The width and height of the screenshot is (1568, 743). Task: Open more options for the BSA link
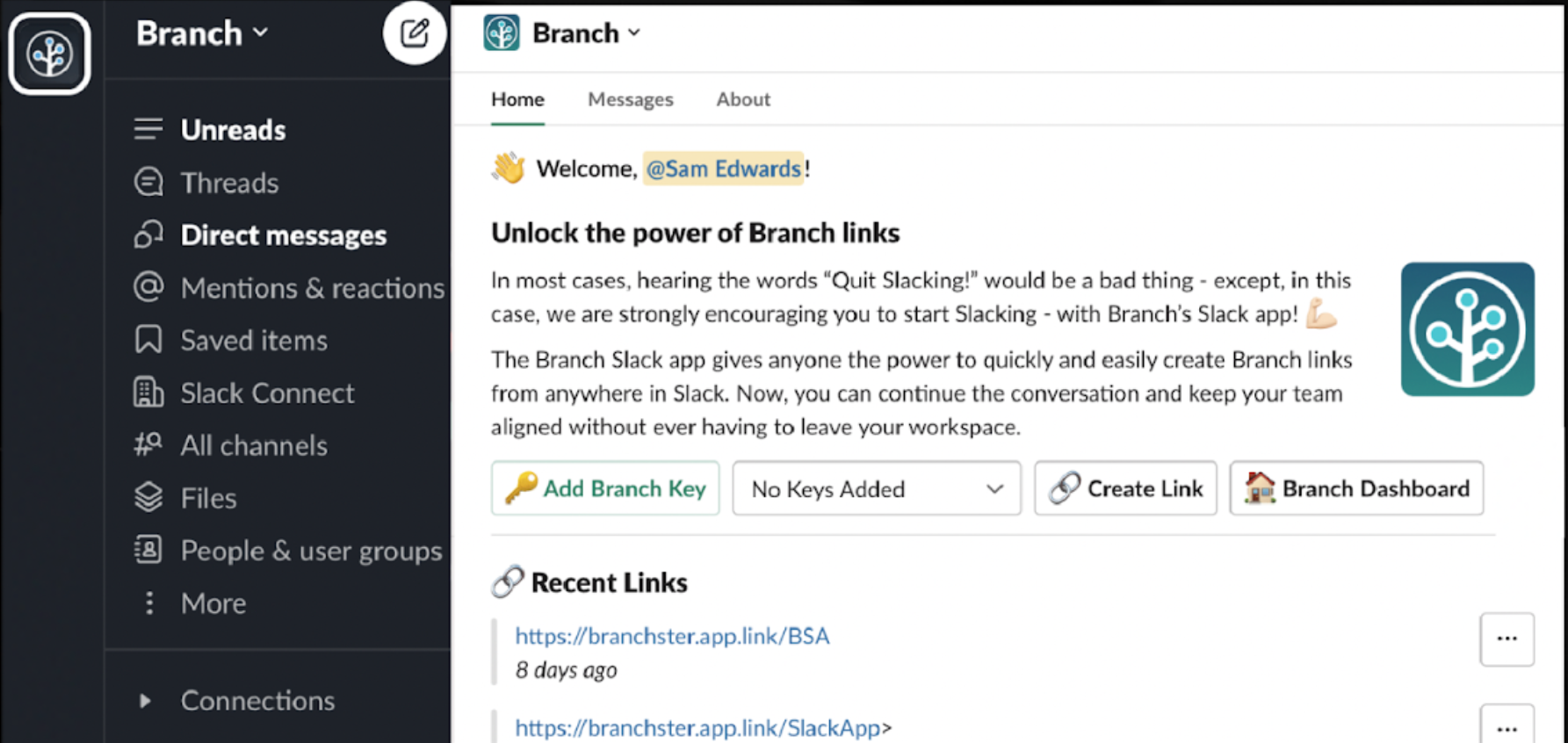point(1507,639)
